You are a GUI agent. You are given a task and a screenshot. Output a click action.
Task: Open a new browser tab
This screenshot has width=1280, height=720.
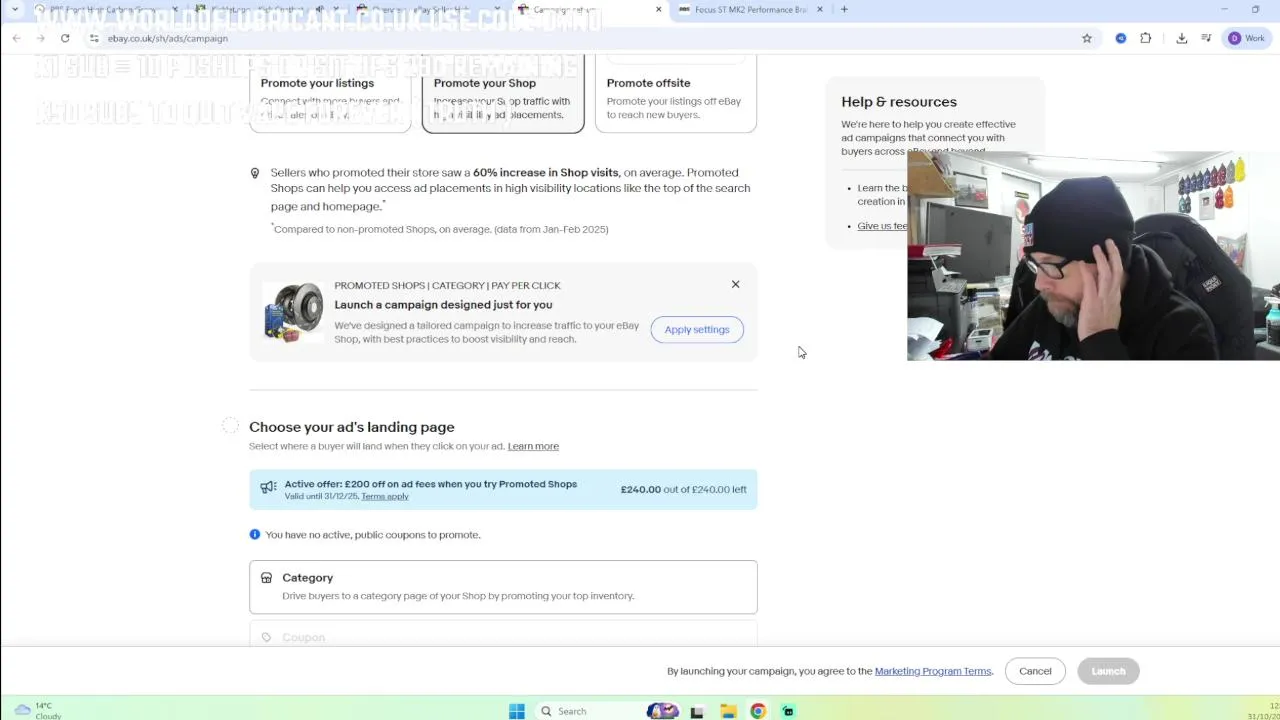pos(844,10)
